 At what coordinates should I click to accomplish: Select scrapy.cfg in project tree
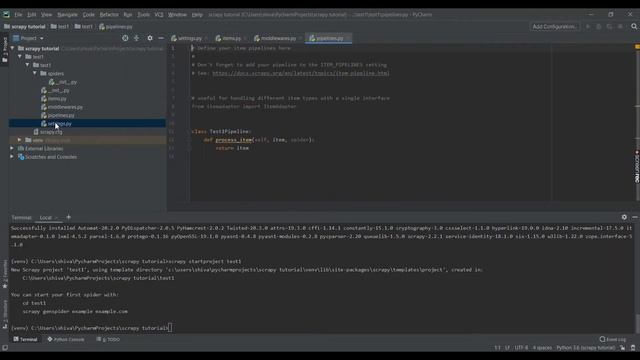[48, 132]
